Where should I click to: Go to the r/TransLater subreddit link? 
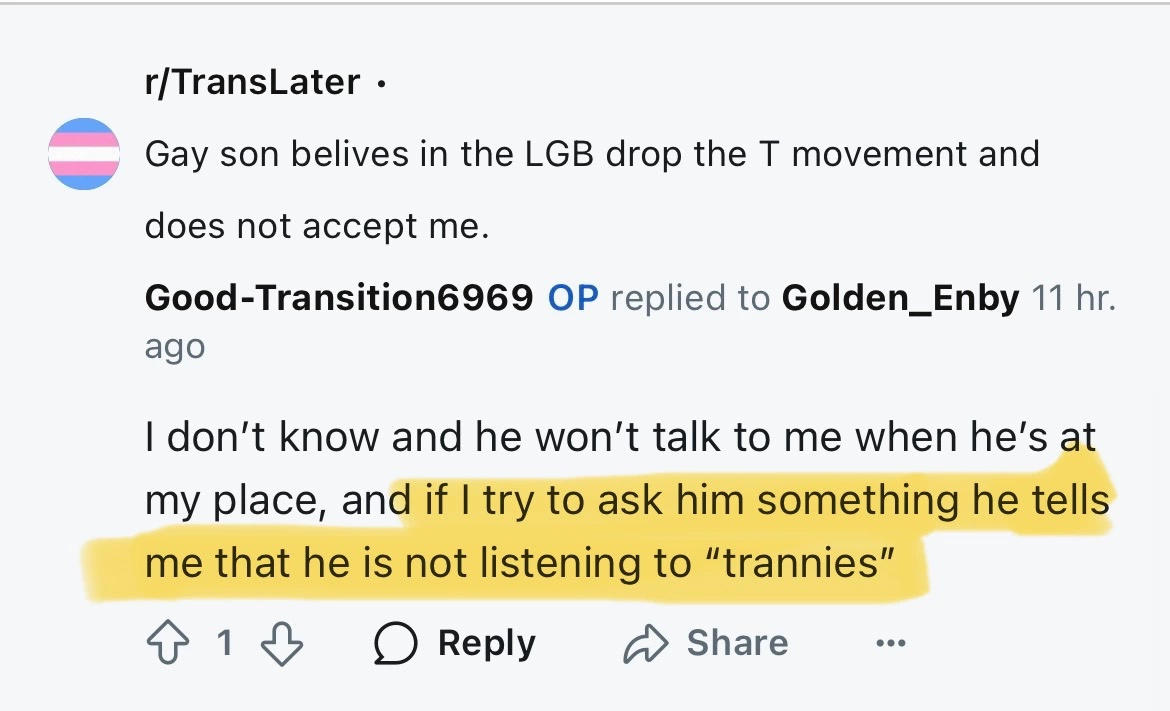(252, 82)
